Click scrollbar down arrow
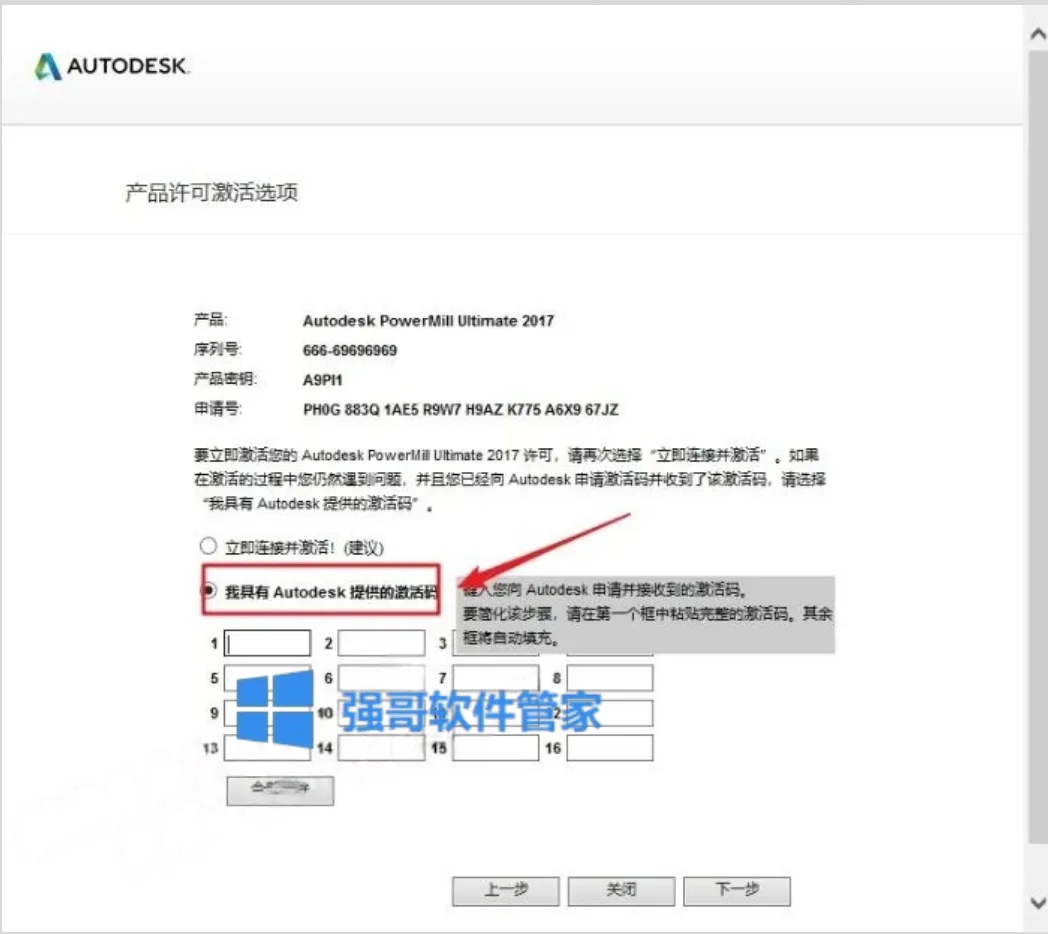 click(x=1038, y=903)
